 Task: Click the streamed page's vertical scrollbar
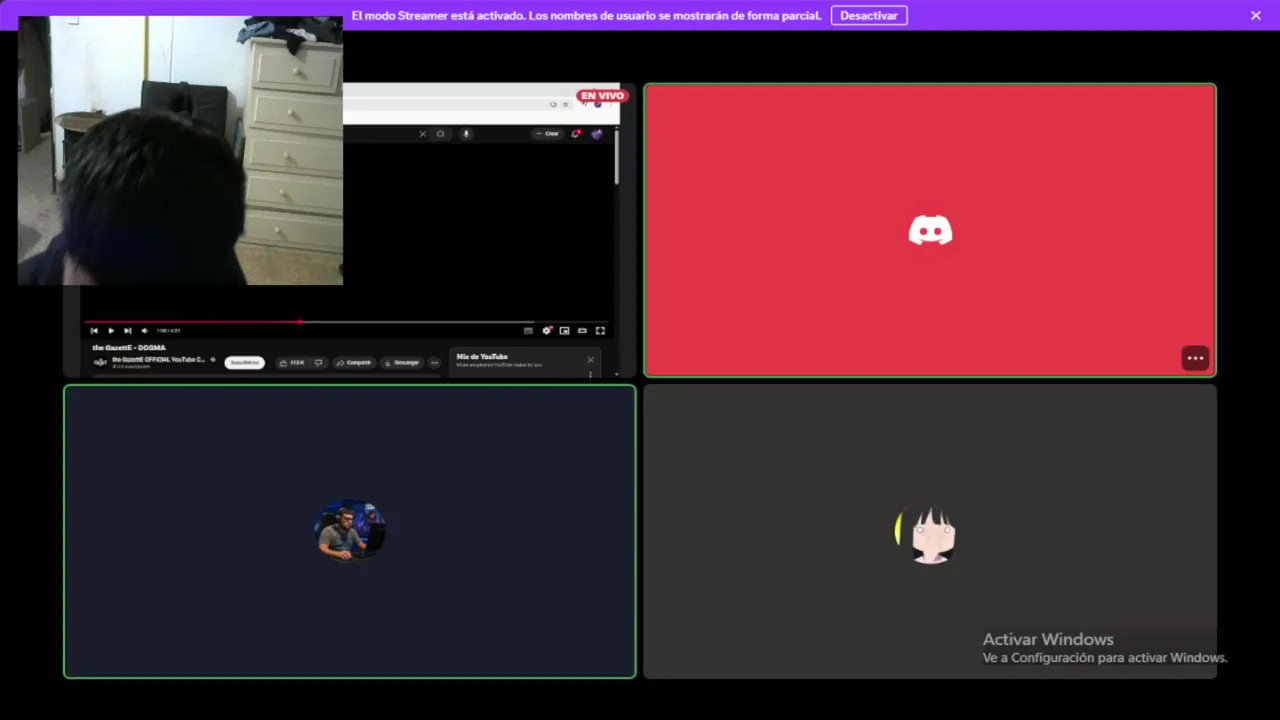pos(617,156)
